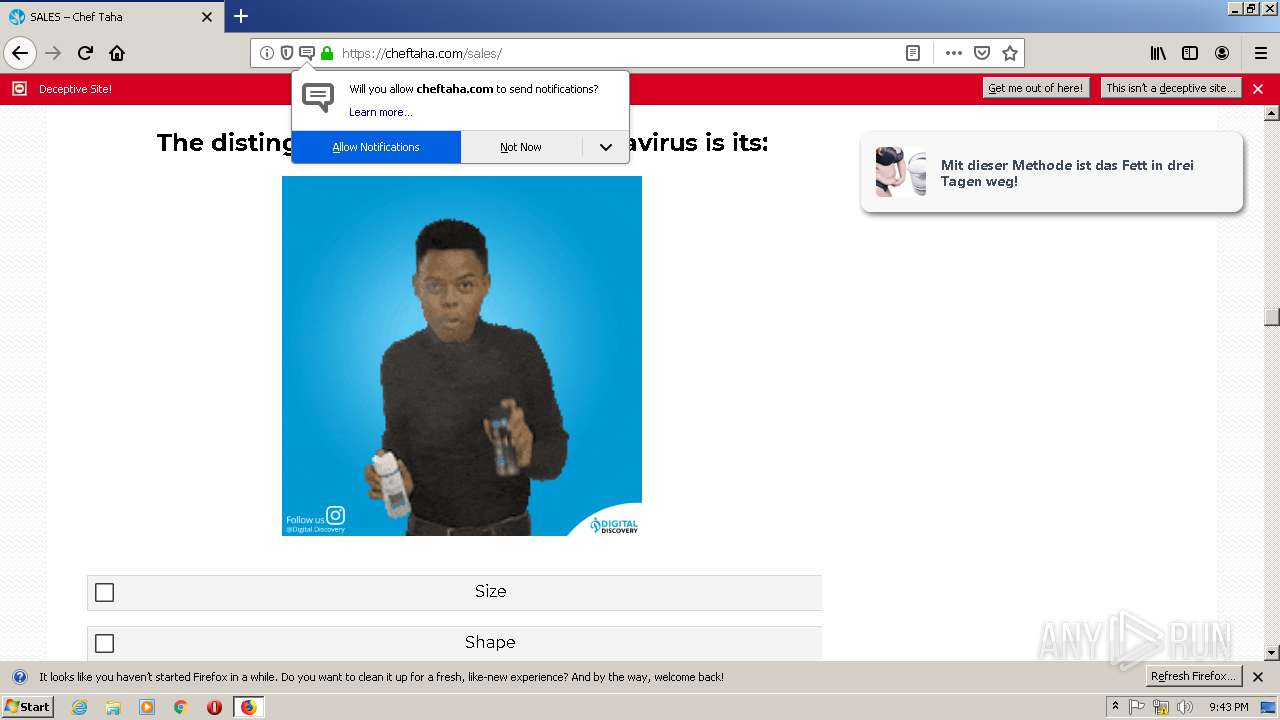Reload the current page

pyautogui.click(x=85, y=53)
